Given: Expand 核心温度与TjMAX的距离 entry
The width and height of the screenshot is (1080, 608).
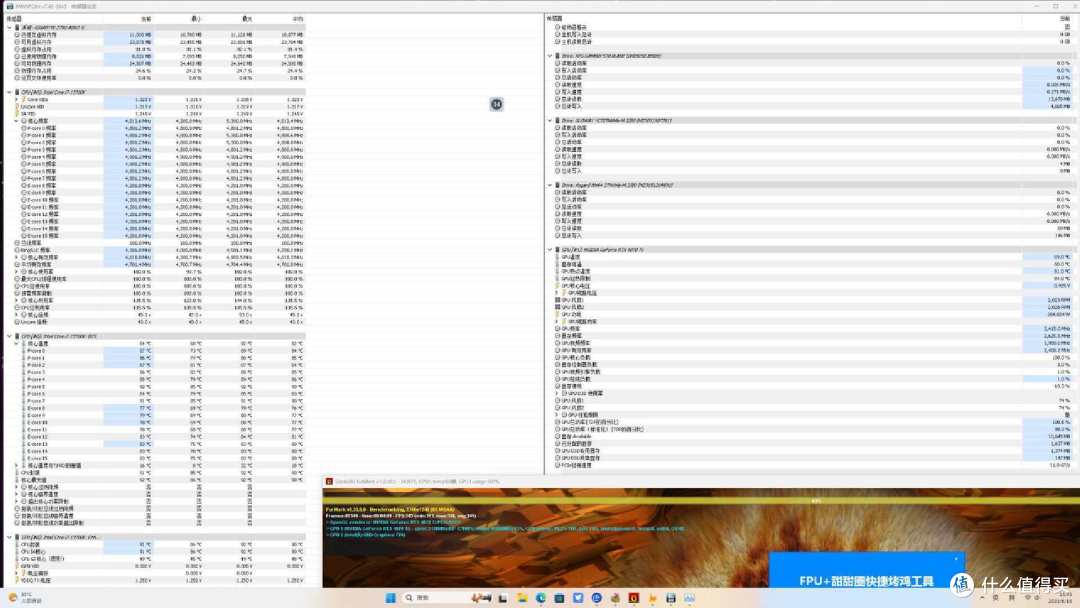Looking at the screenshot, I should tap(17, 465).
